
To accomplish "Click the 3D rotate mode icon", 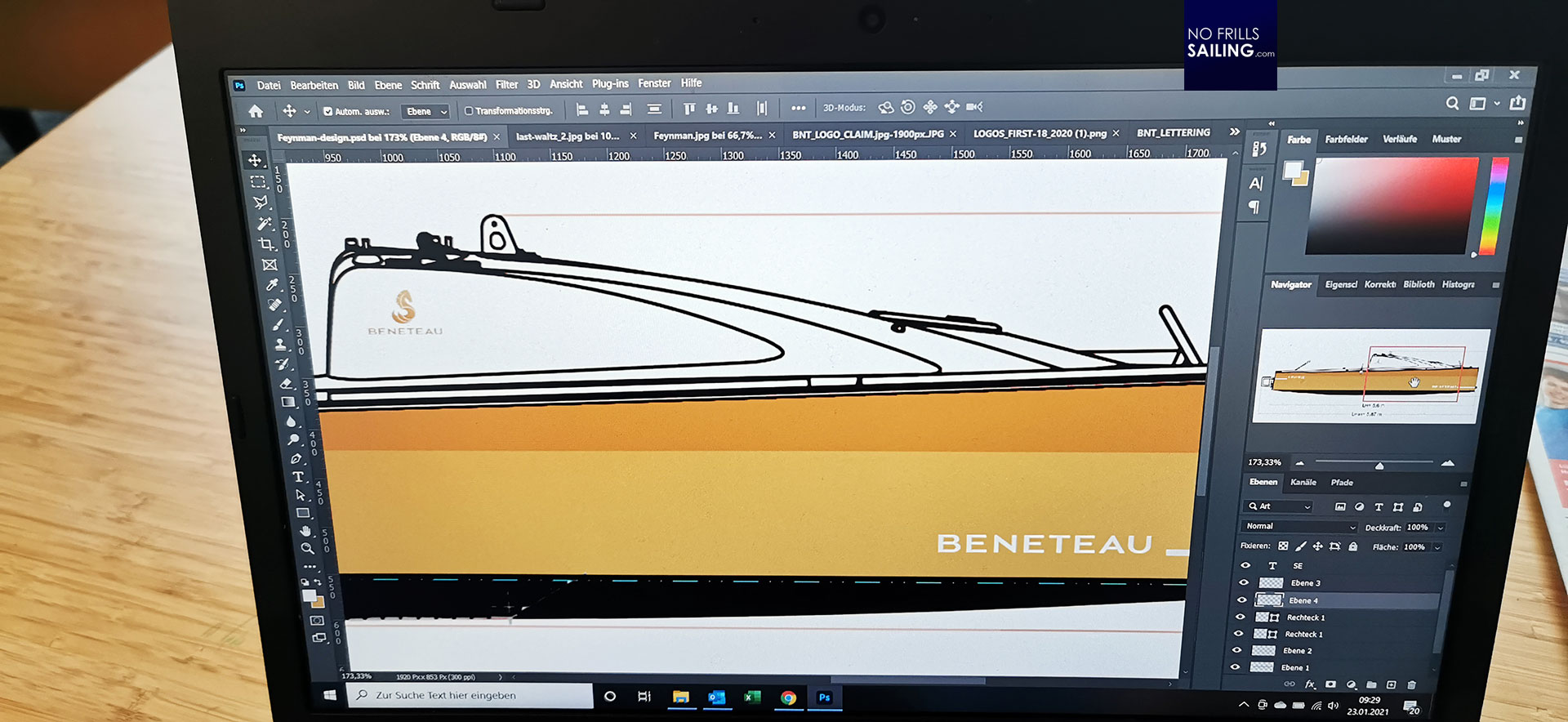I will 886,107.
